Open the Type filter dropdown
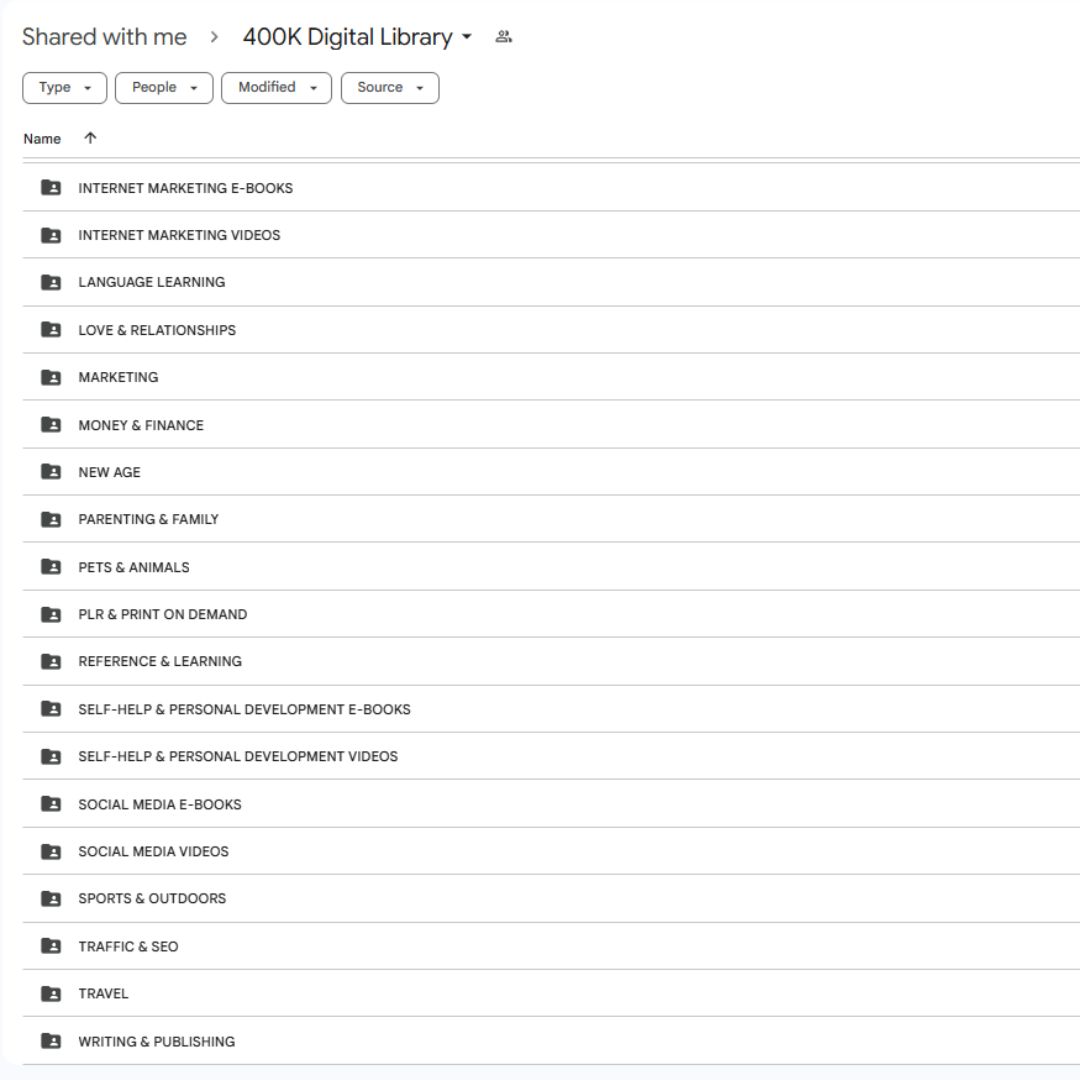The image size is (1080, 1080). [x=65, y=87]
